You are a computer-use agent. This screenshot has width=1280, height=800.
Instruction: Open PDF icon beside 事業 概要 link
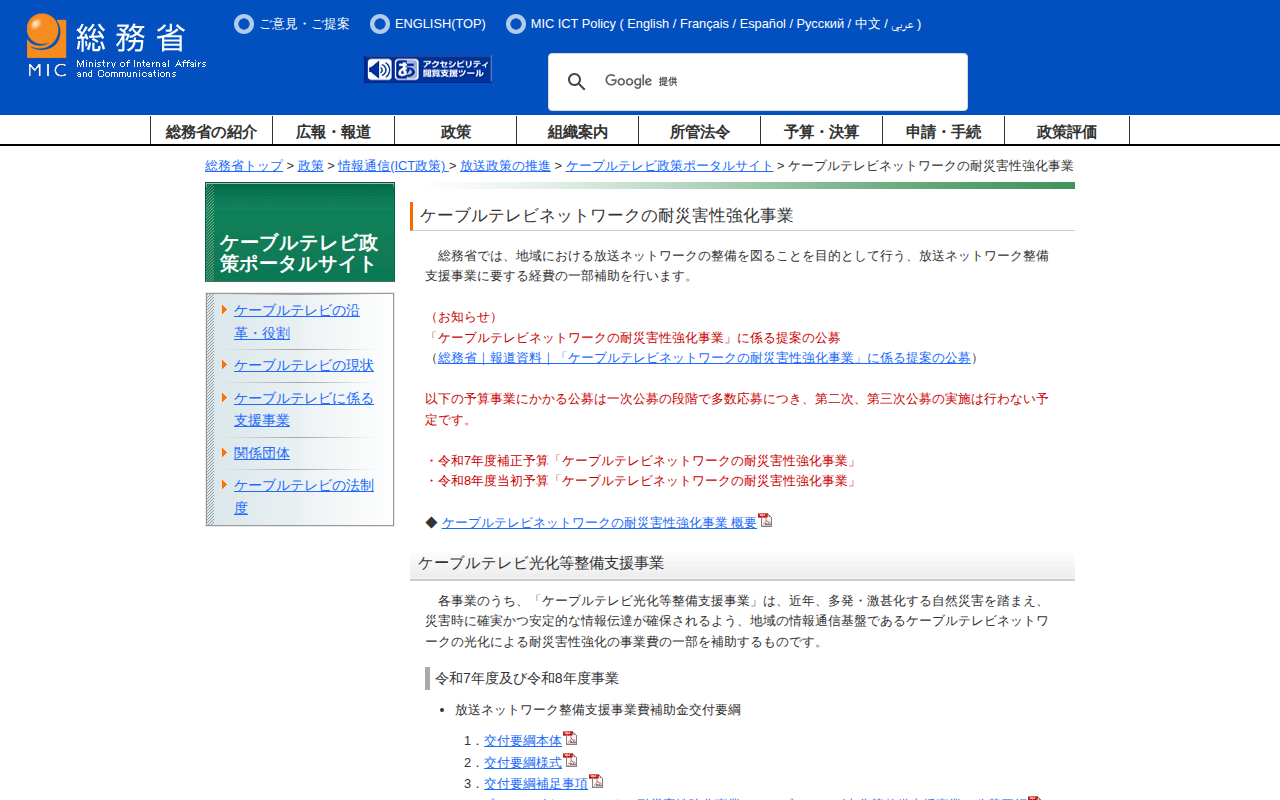[x=765, y=520]
